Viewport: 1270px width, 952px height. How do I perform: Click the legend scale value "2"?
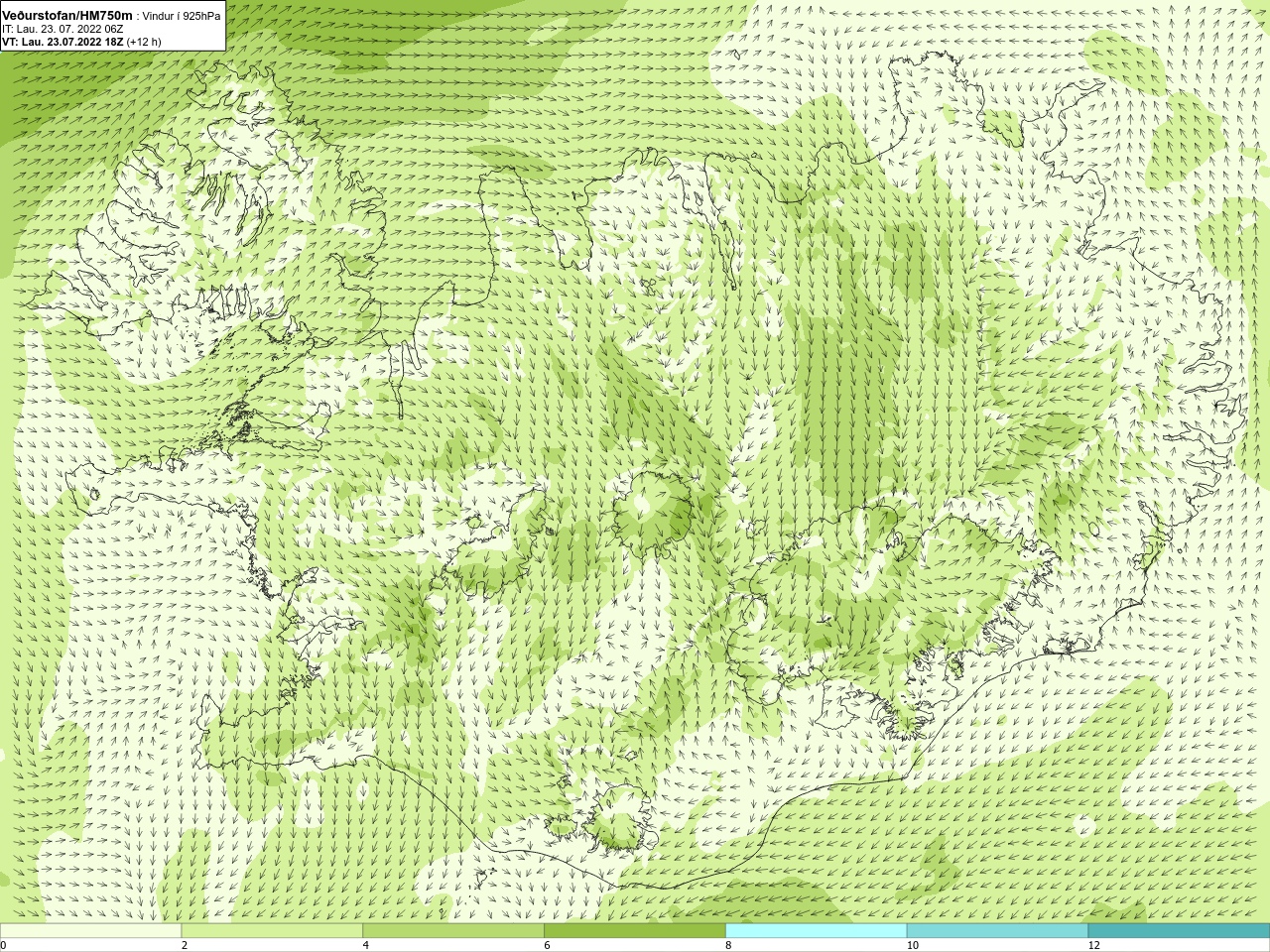[185, 945]
